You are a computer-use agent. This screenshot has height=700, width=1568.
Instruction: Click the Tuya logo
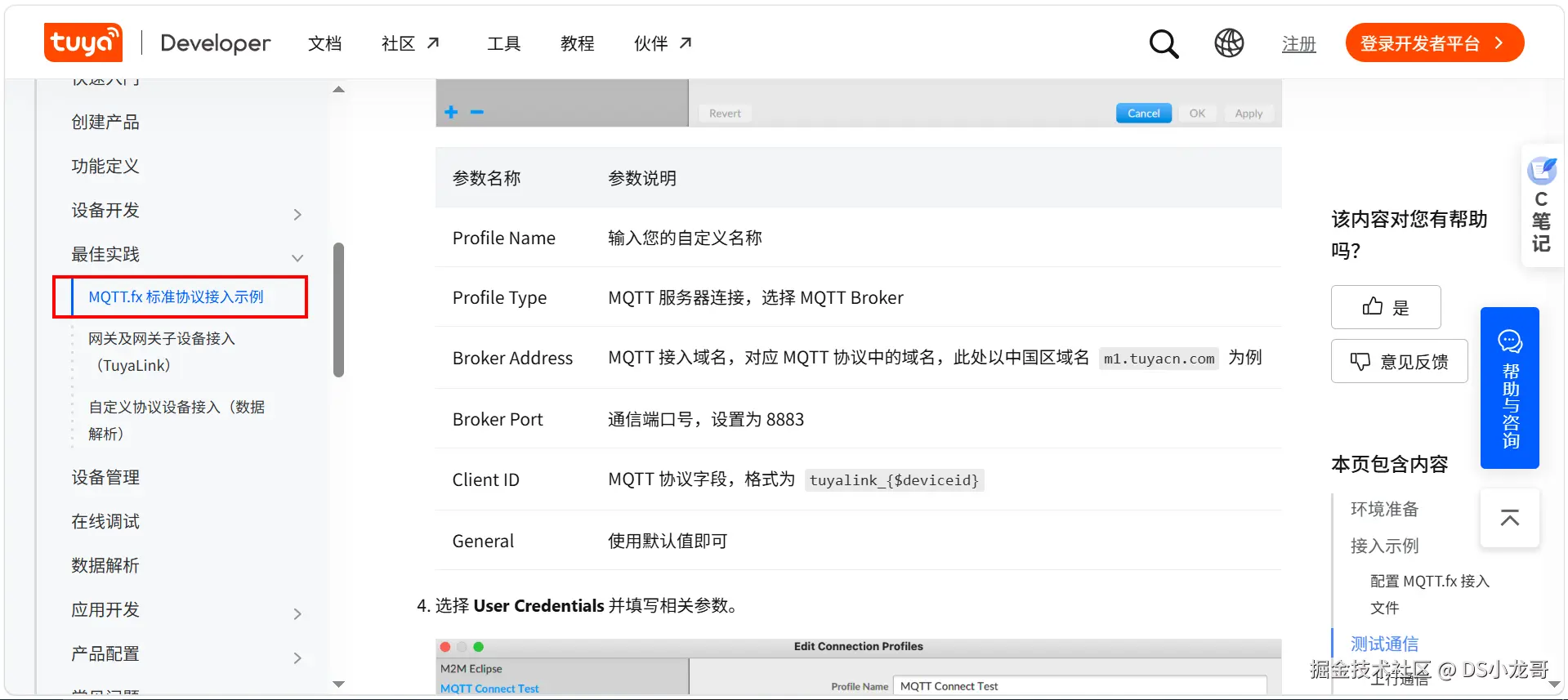83,42
